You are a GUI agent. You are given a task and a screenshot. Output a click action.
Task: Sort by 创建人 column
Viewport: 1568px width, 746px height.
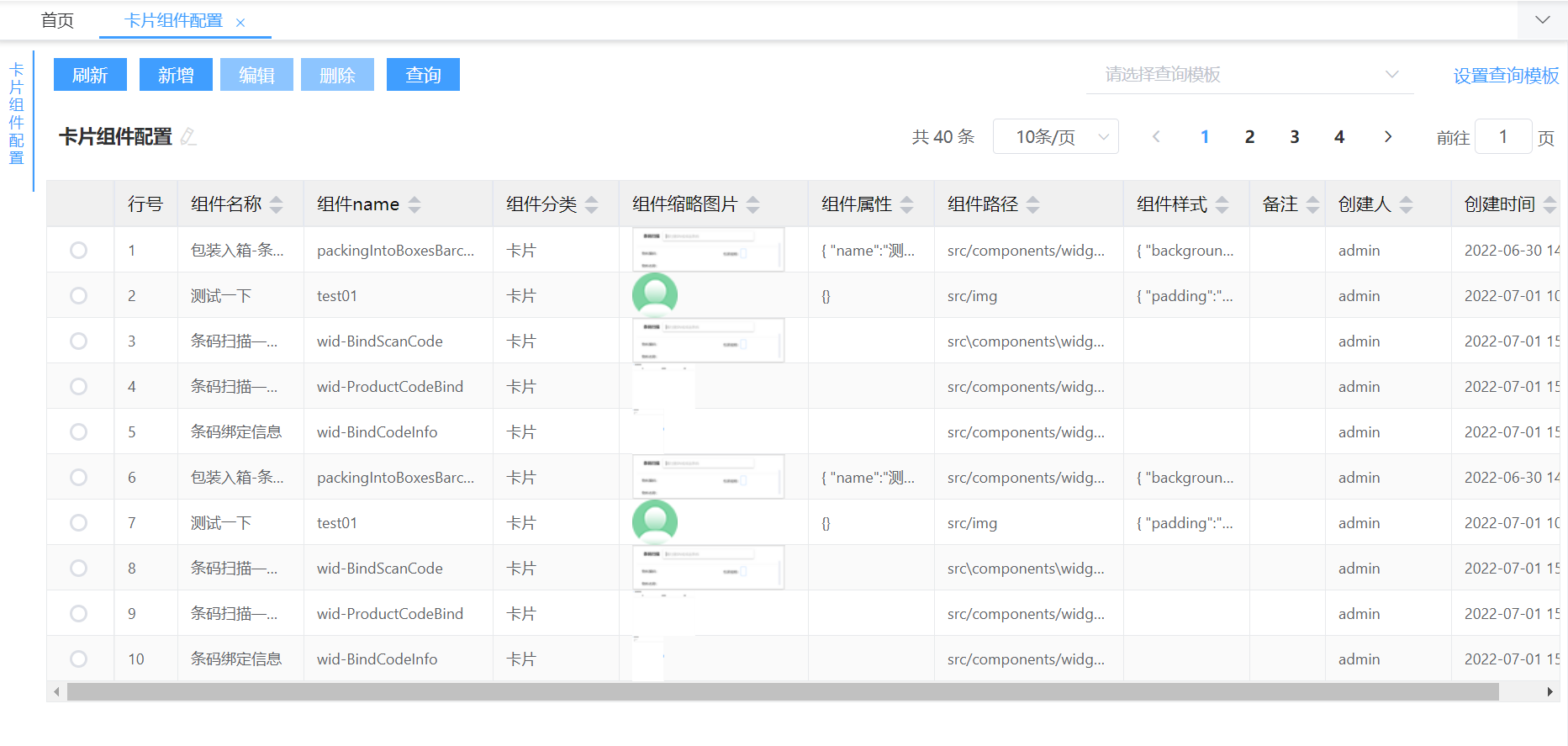pyautogui.click(x=1406, y=204)
